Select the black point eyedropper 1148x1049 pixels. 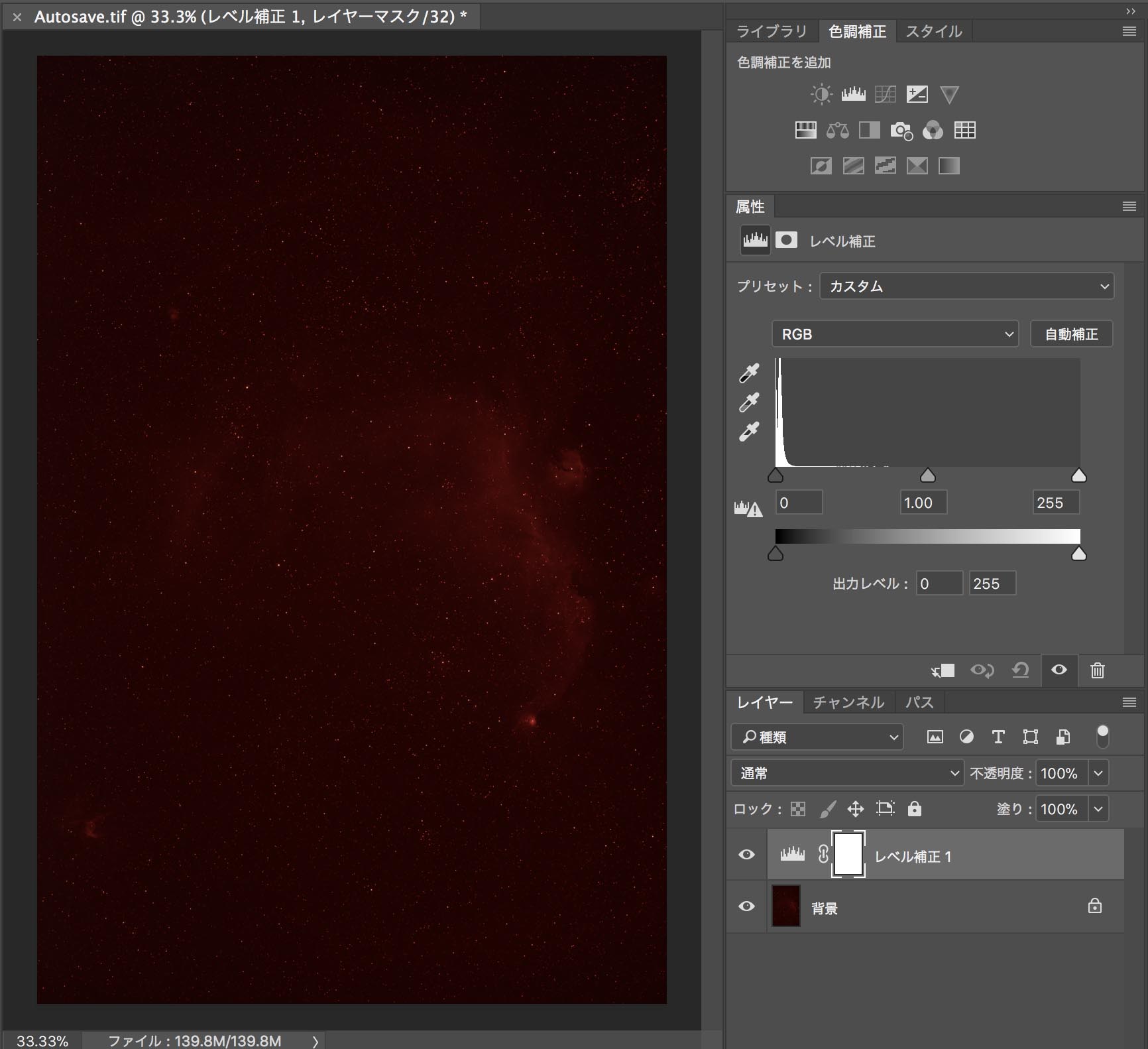point(749,373)
